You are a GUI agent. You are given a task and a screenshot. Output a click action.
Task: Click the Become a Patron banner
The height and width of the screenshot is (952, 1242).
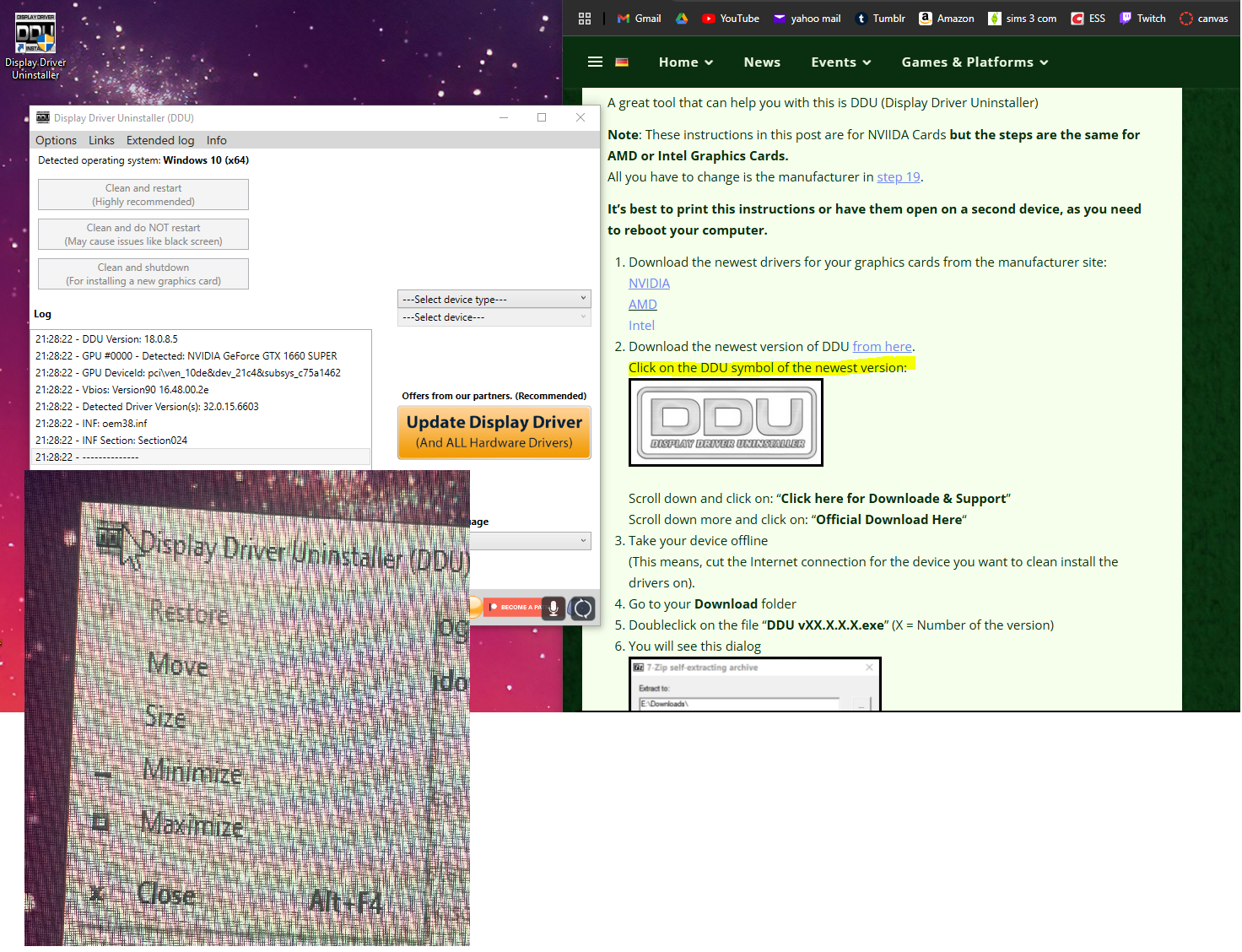[515, 607]
